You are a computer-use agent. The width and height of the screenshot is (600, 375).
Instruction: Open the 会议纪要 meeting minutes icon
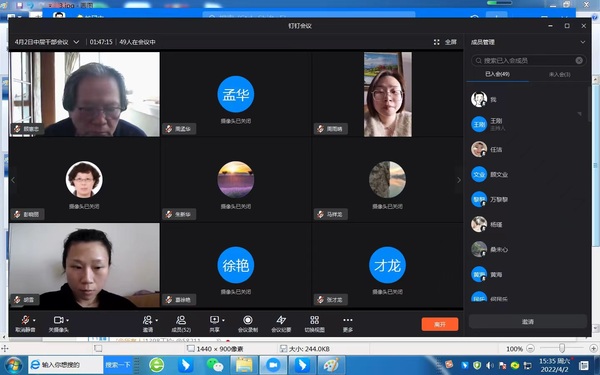pyautogui.click(x=281, y=320)
